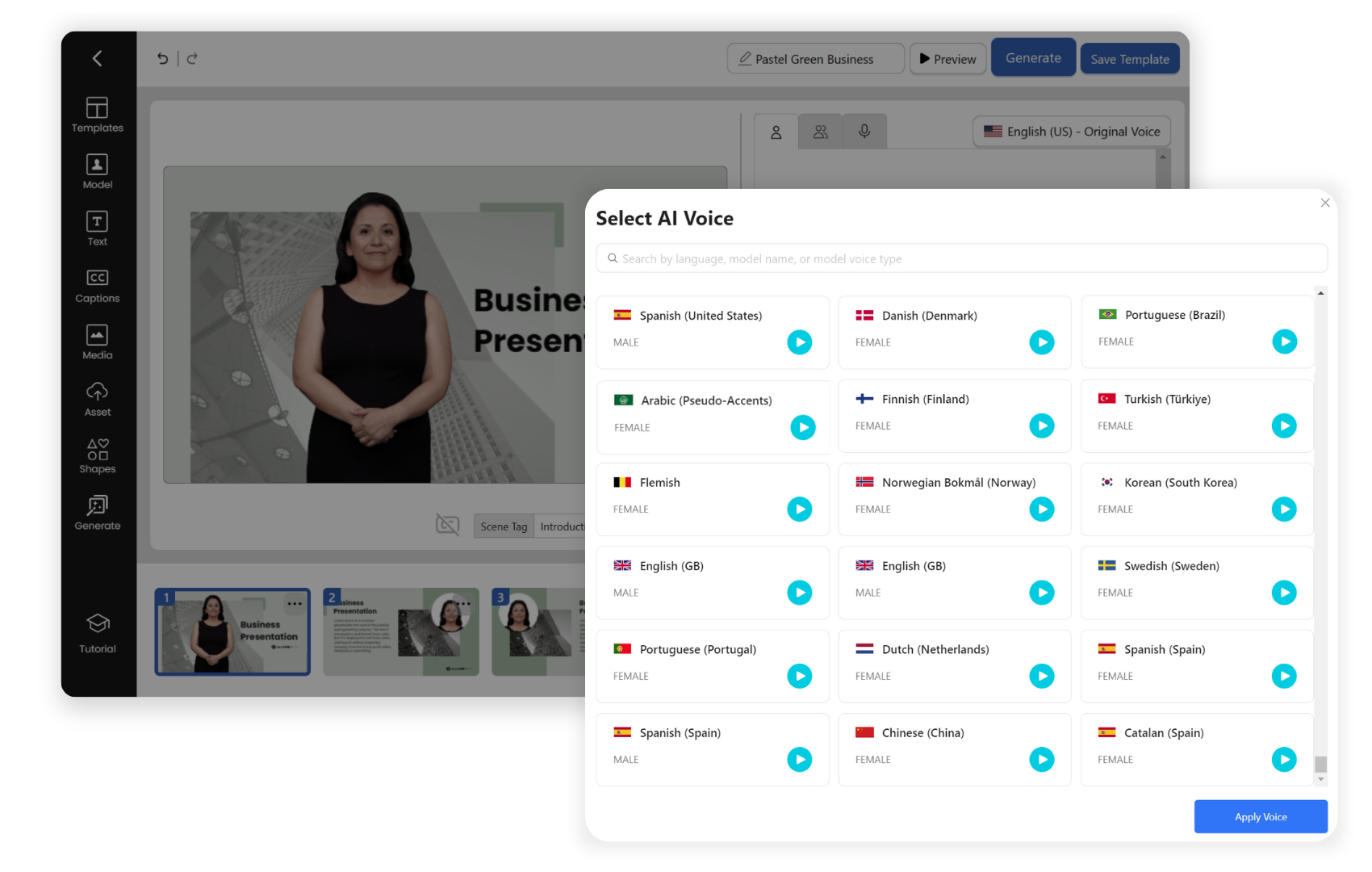
Task: Play Turkish (Türkiye) voice sample
Action: tap(1284, 426)
